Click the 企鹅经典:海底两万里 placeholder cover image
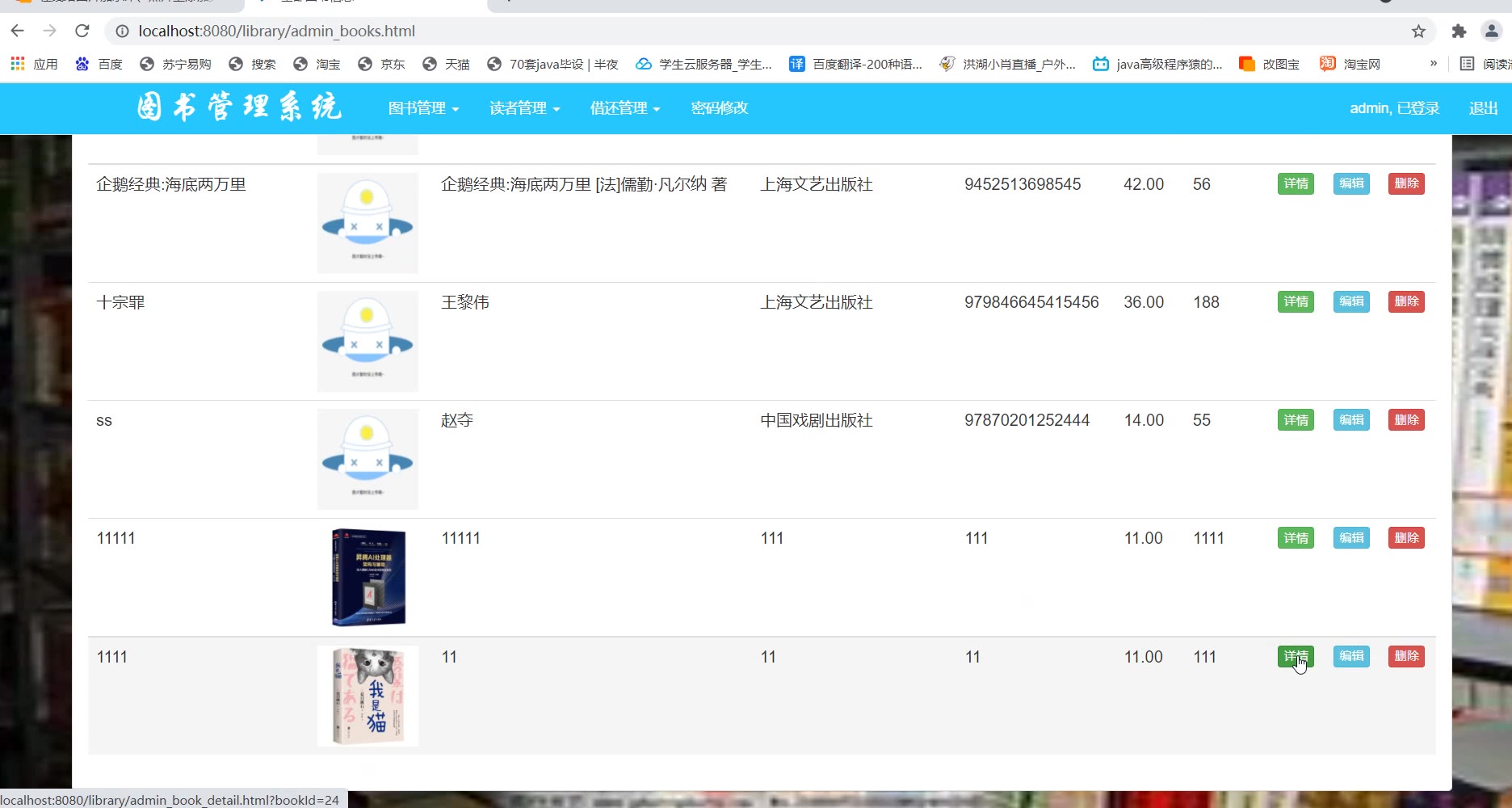The height and width of the screenshot is (808, 1512). [367, 223]
